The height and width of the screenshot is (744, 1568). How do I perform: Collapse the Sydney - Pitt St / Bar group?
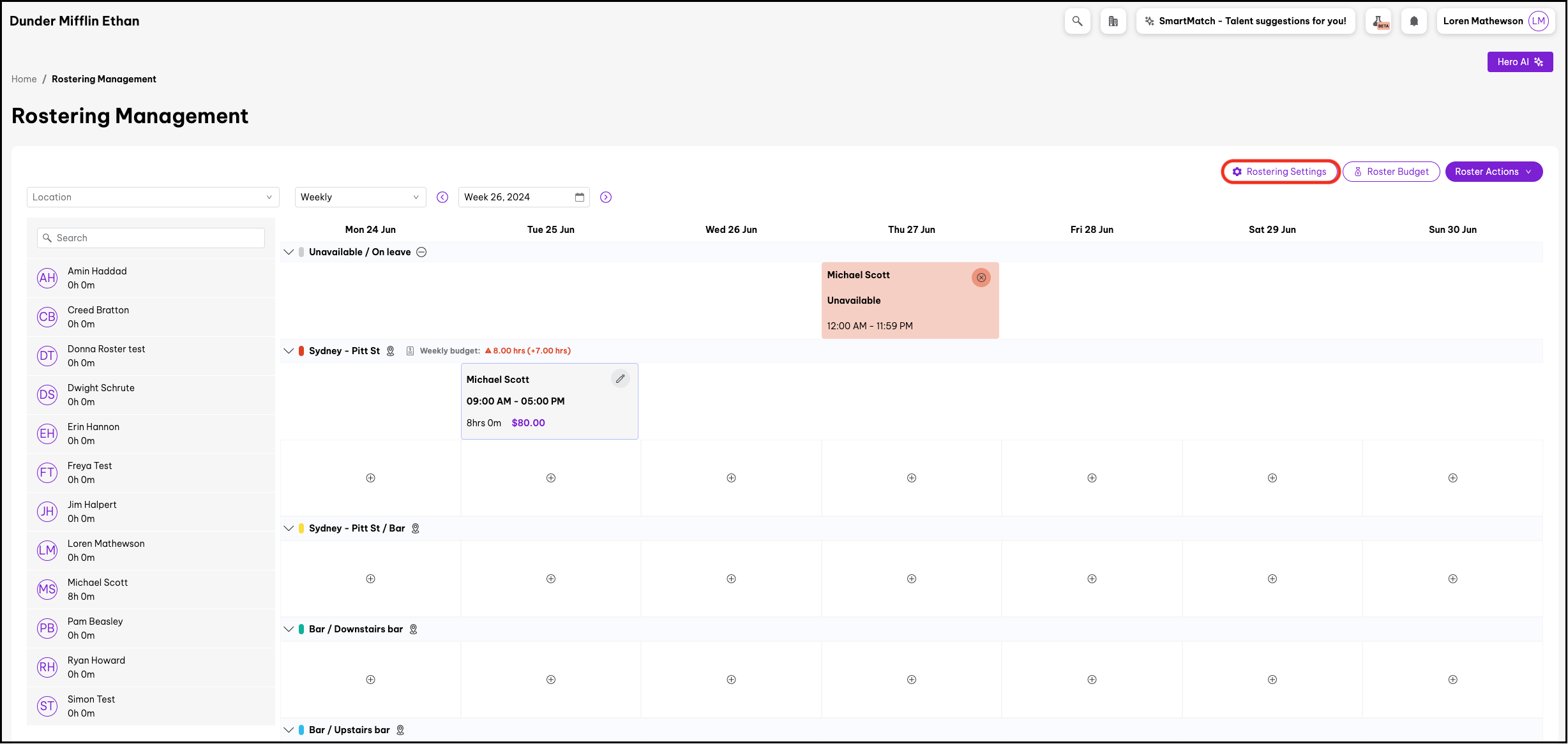[289, 528]
